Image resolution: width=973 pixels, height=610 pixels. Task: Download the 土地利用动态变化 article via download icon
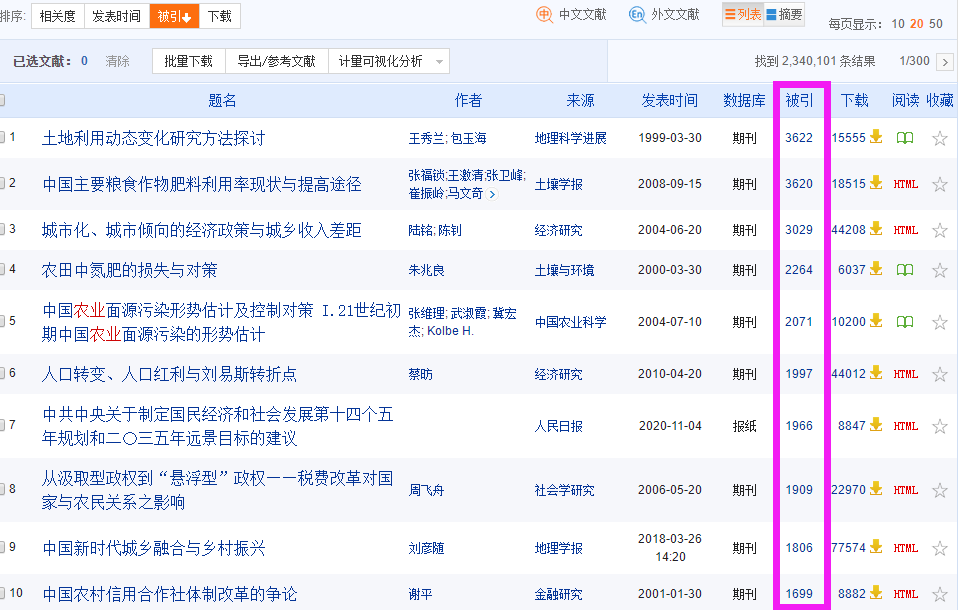pyautogui.click(x=877, y=136)
